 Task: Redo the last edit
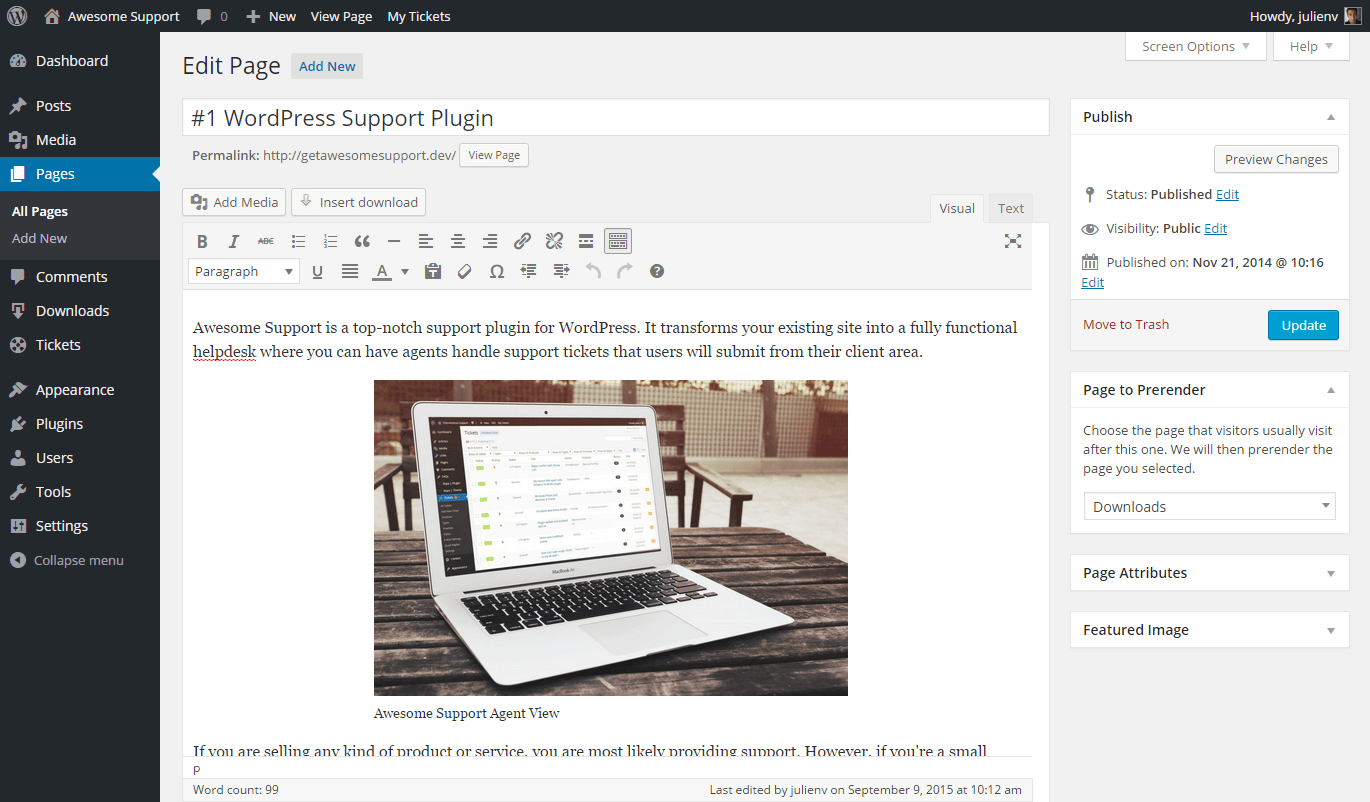(x=625, y=271)
